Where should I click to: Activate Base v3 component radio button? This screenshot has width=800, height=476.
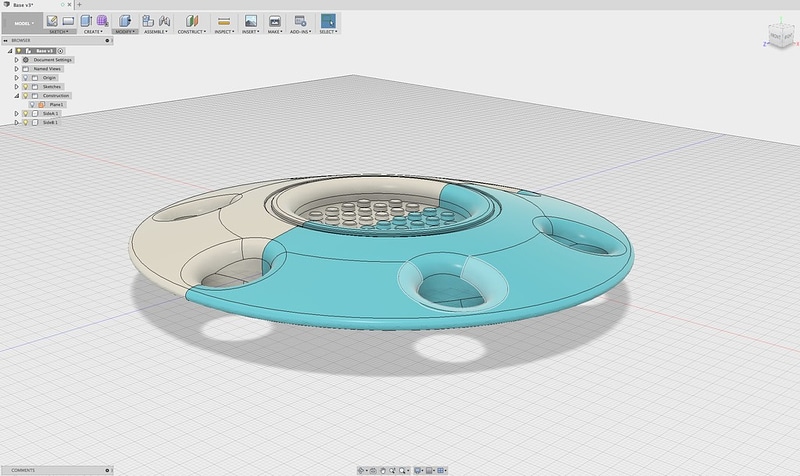pos(61,51)
